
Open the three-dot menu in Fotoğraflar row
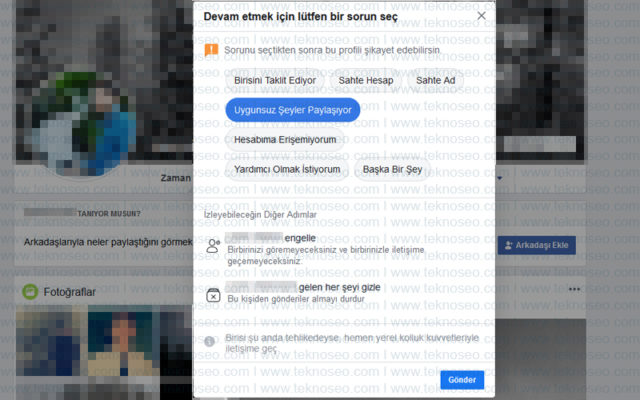pos(574,289)
